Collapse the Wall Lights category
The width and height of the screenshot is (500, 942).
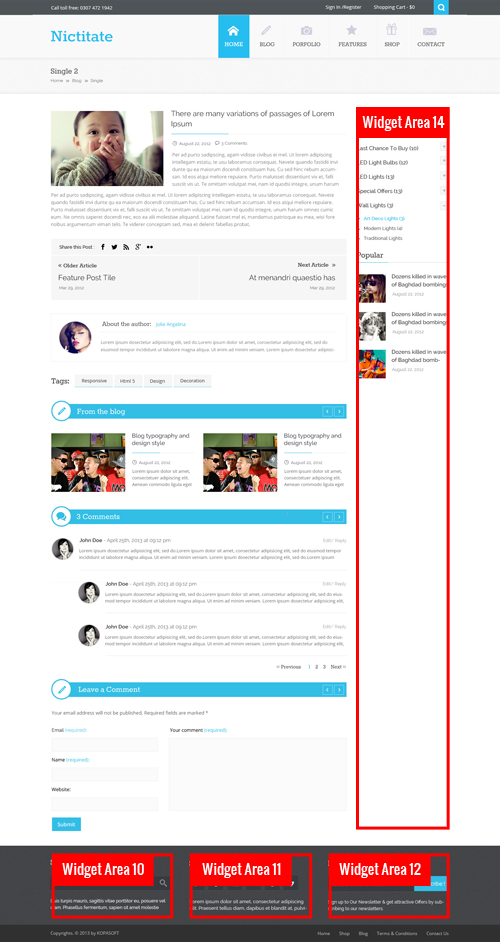pyautogui.click(x=444, y=205)
